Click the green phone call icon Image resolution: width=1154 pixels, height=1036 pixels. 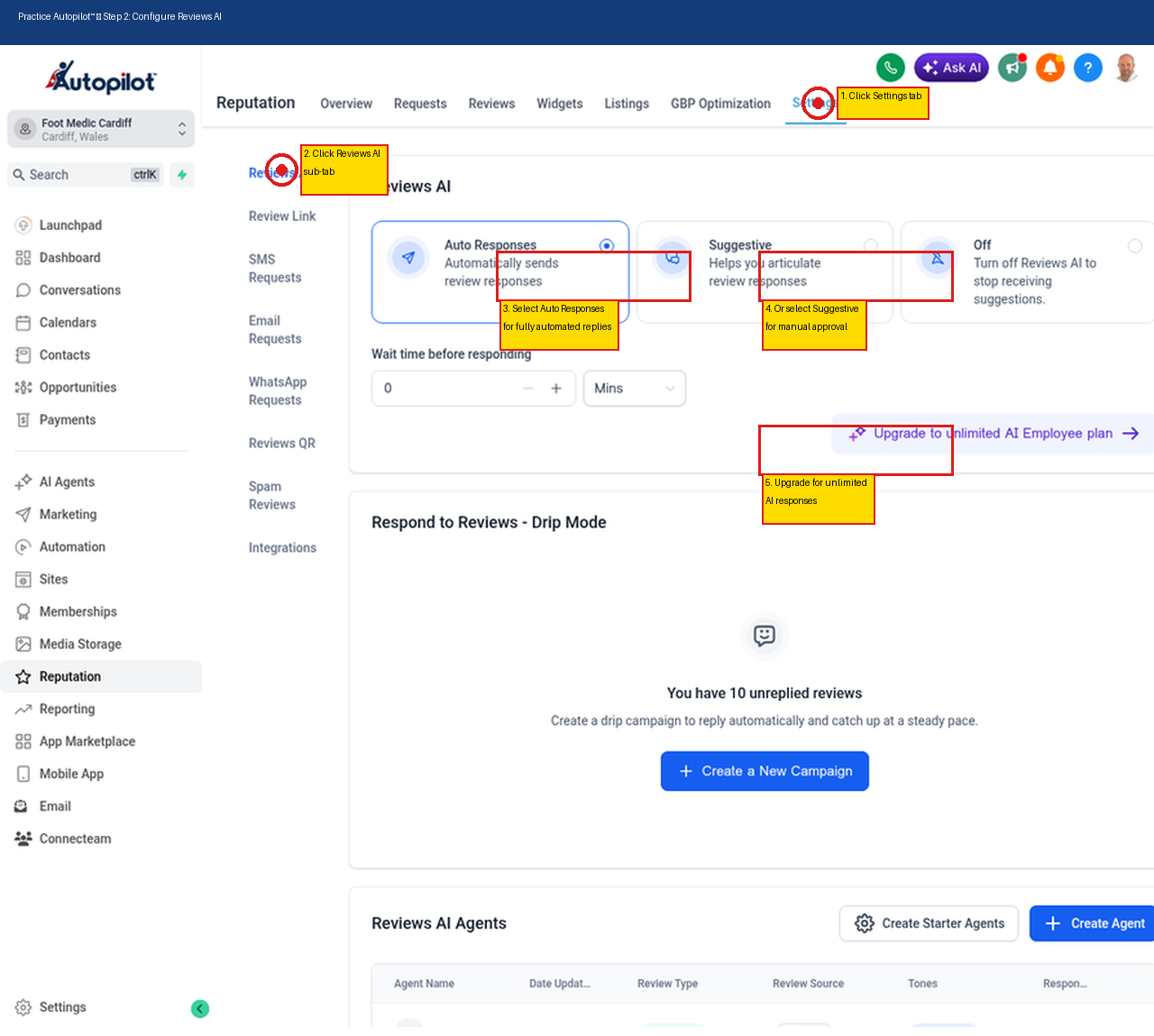point(891,68)
